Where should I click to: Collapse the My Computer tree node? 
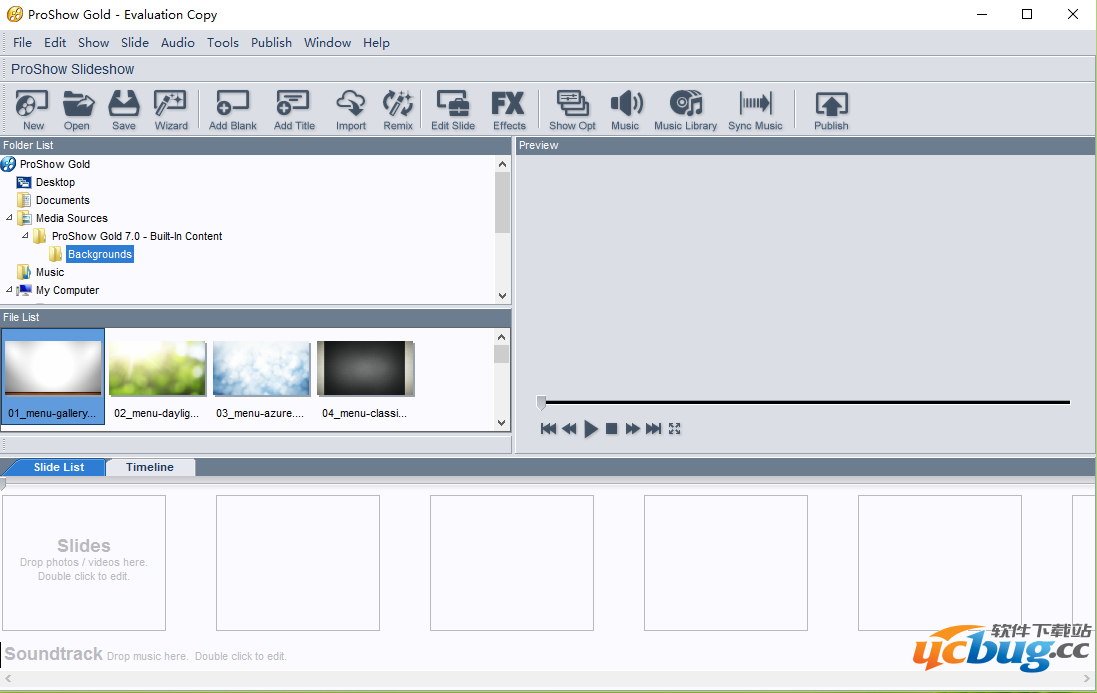(x=10, y=290)
